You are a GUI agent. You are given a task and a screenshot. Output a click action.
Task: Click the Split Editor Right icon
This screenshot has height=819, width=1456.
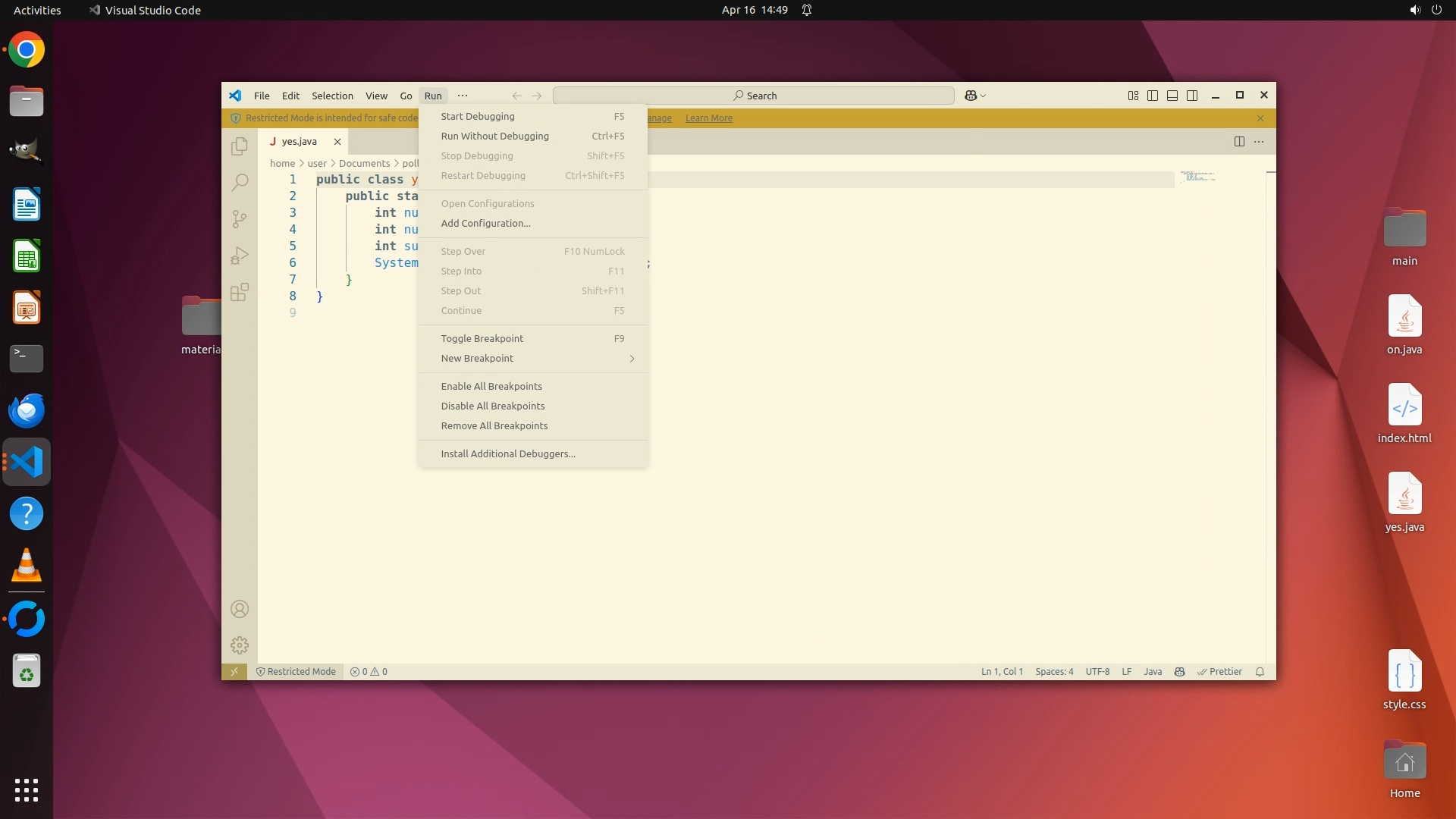click(x=1239, y=142)
